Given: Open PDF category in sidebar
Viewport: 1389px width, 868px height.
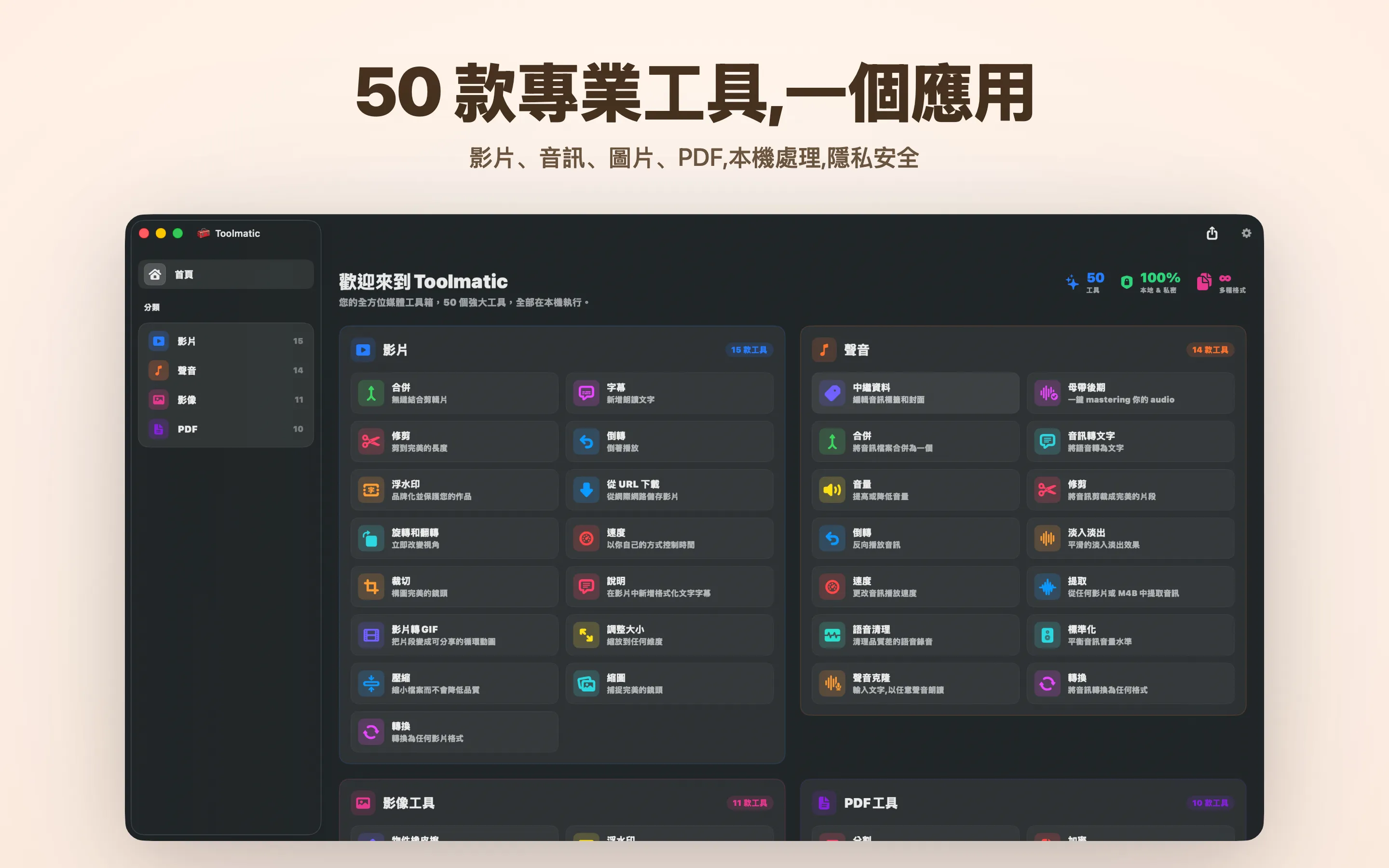Looking at the screenshot, I should tap(226, 429).
